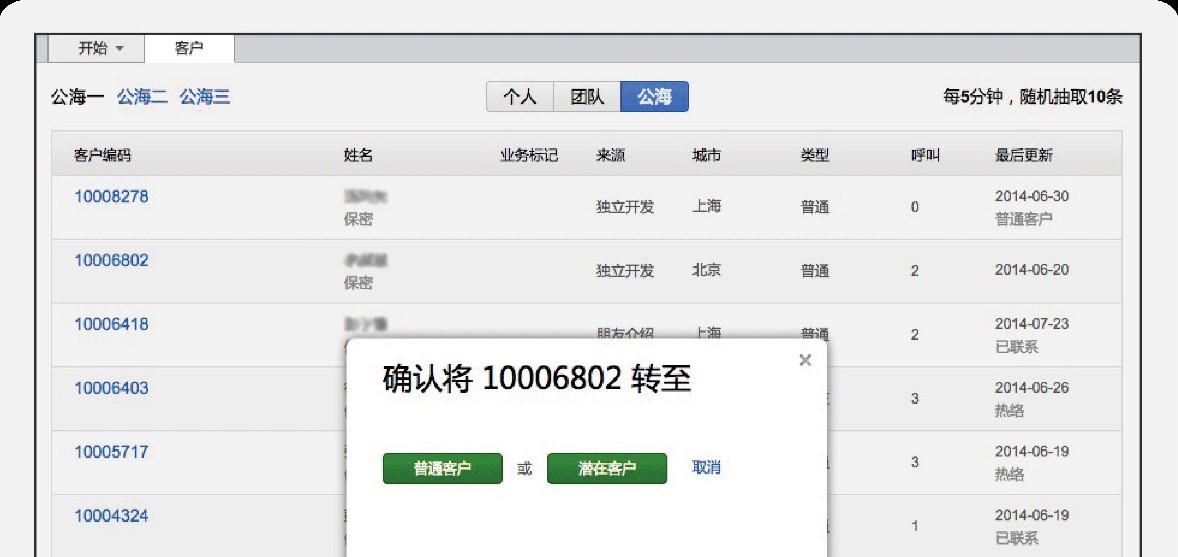Open customer 10005717
Screen dimensions: 1178x557
click(111, 453)
